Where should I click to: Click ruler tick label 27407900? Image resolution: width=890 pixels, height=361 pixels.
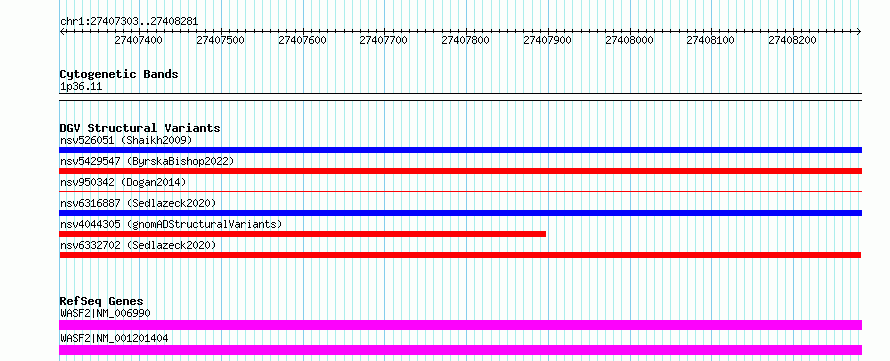tap(547, 40)
